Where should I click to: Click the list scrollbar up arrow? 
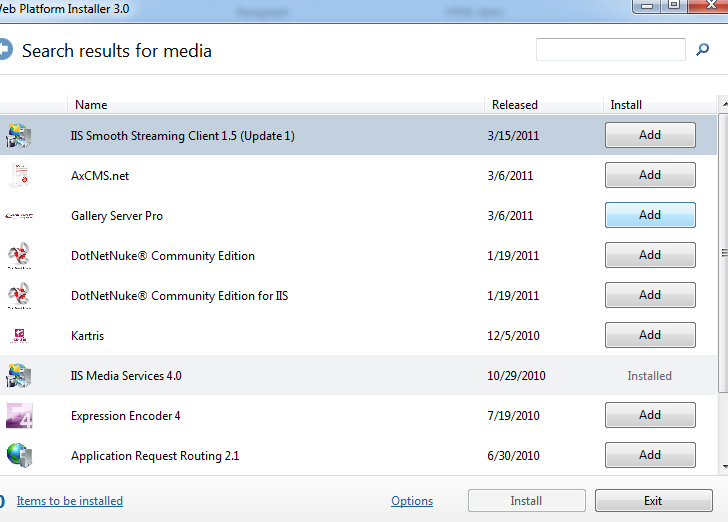tap(724, 105)
